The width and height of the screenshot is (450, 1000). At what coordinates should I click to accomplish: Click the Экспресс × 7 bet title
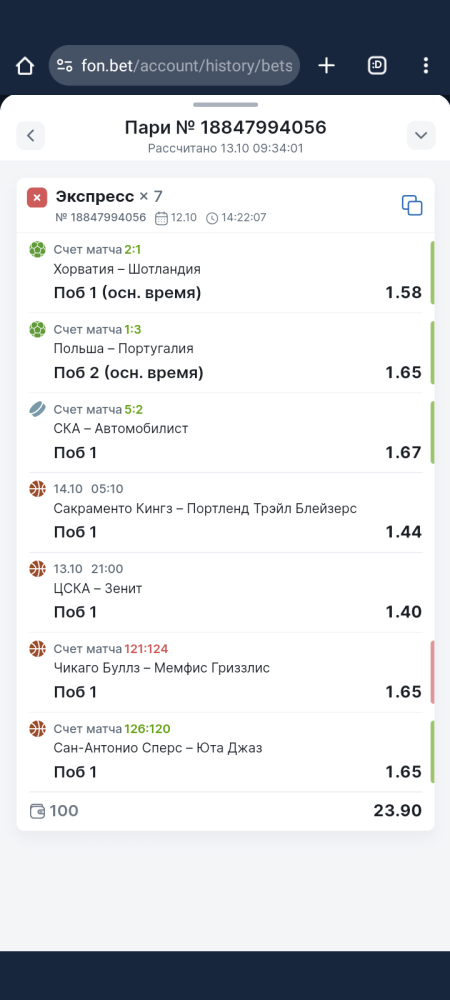click(109, 196)
